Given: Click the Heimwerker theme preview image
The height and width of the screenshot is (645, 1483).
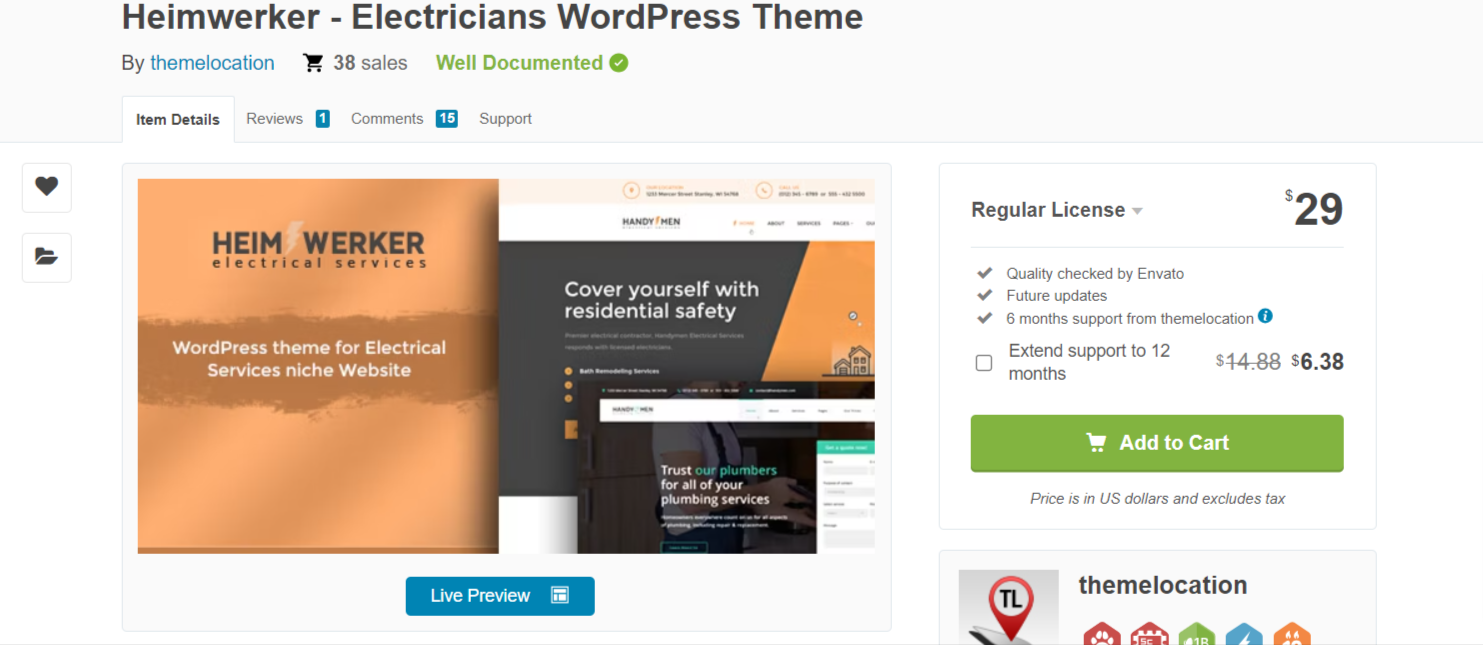Looking at the screenshot, I should coord(506,365).
